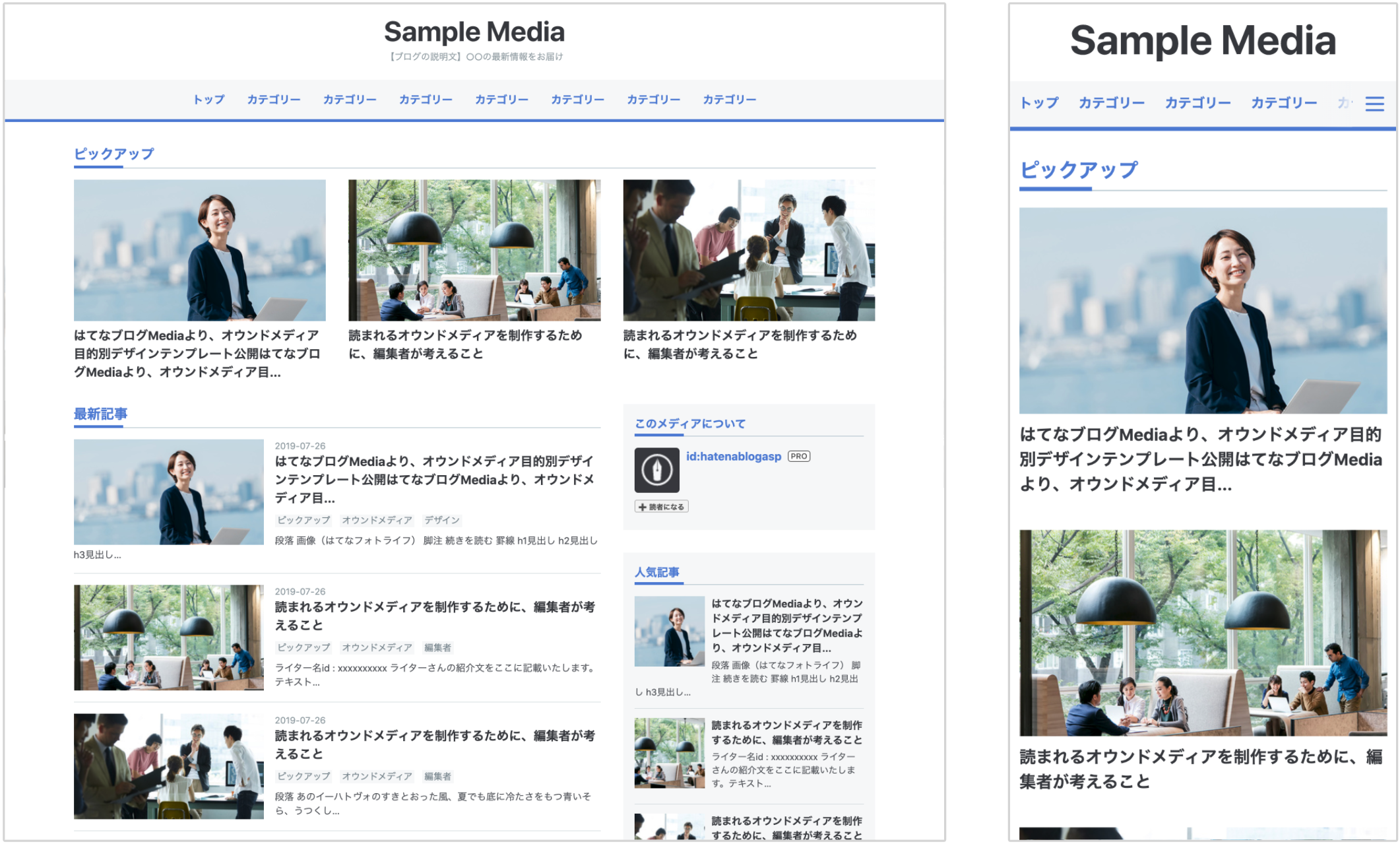Click the Sample Media mobile site title

pos(1202,41)
